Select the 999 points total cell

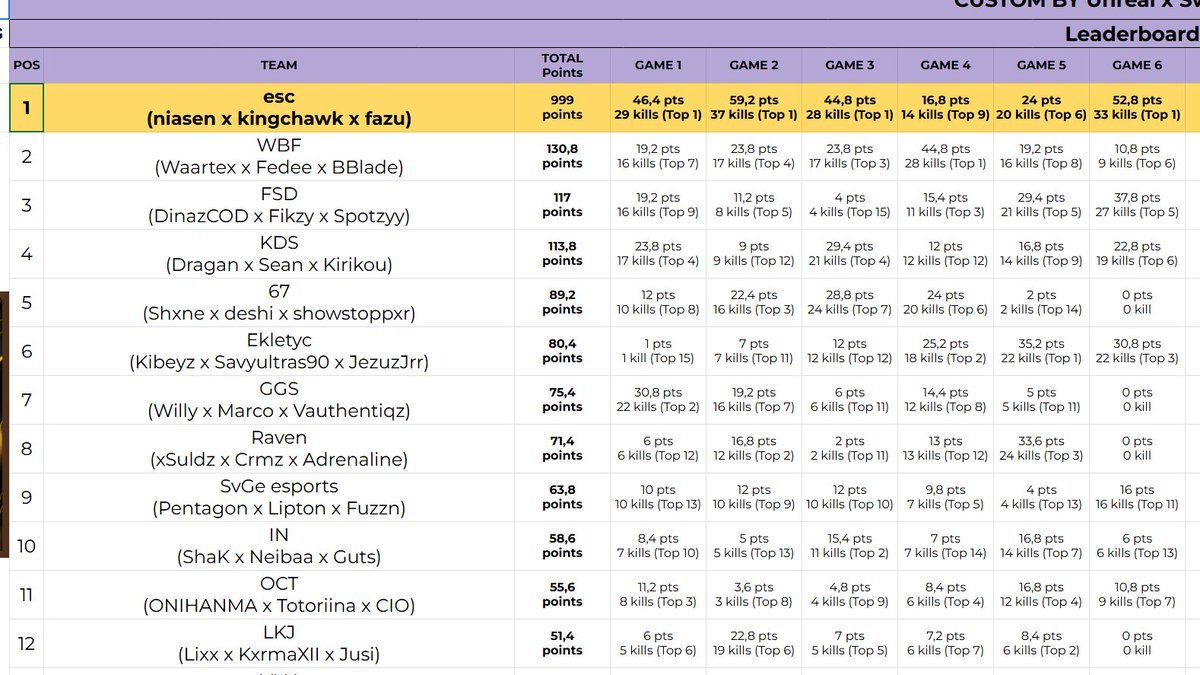click(x=562, y=108)
